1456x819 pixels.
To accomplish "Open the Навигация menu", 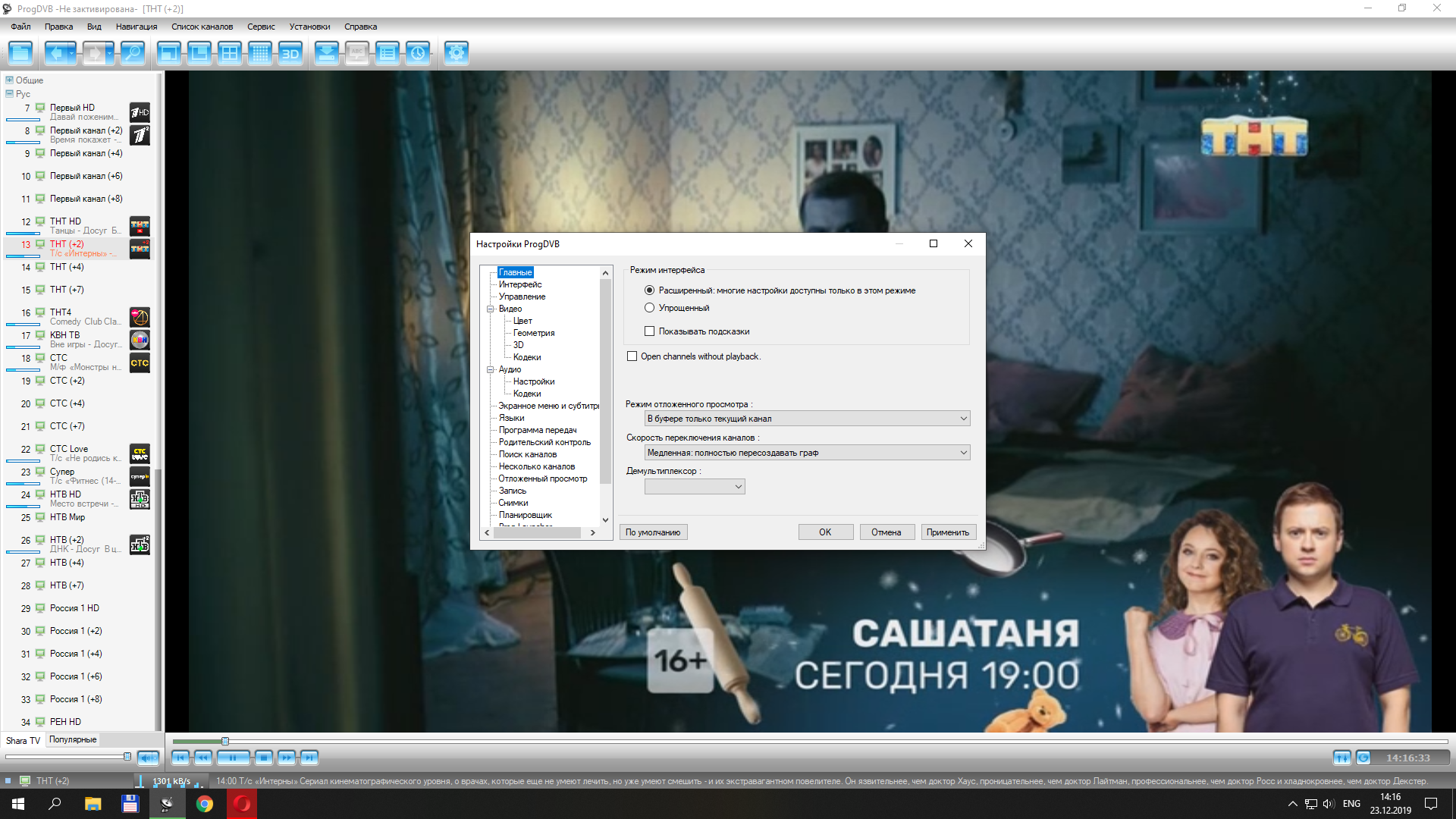I will coord(136,27).
